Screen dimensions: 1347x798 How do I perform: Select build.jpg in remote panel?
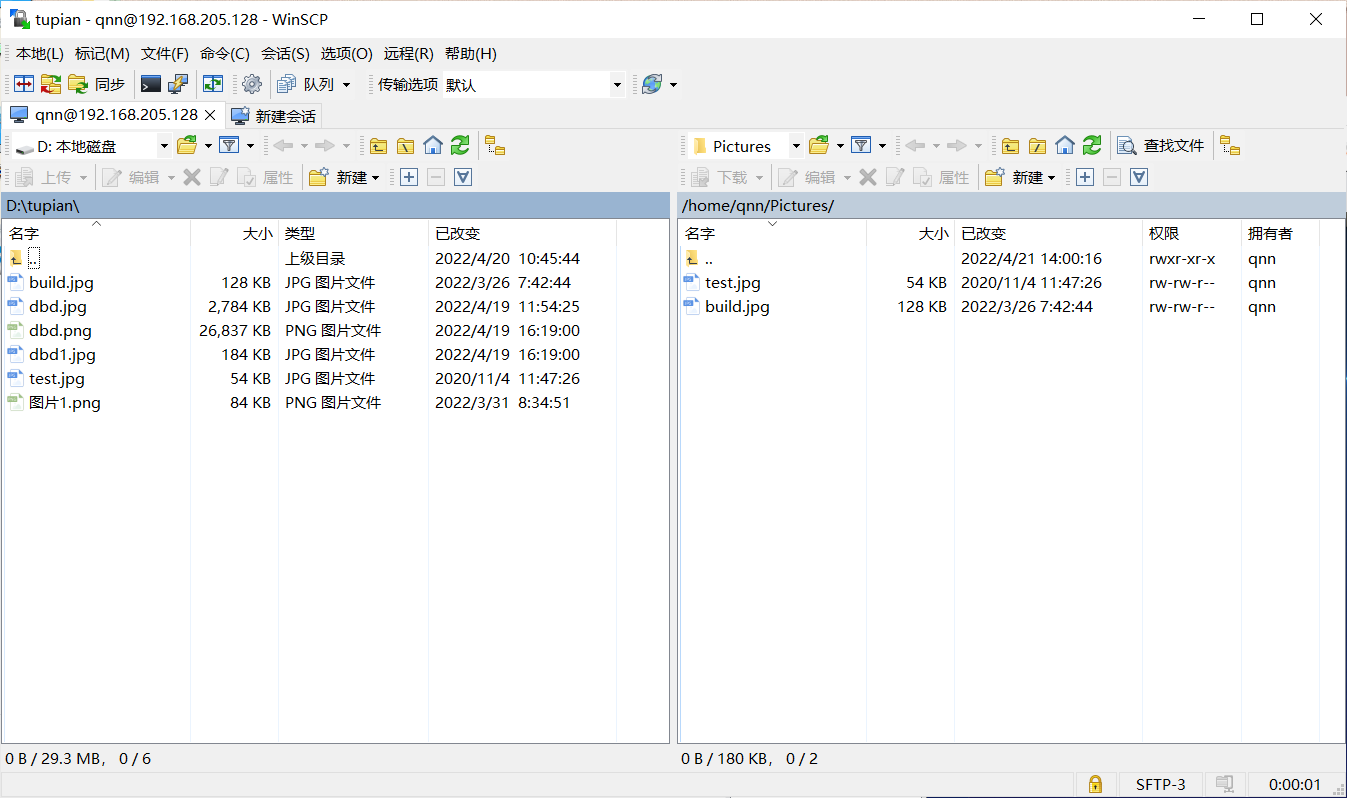[737, 307]
